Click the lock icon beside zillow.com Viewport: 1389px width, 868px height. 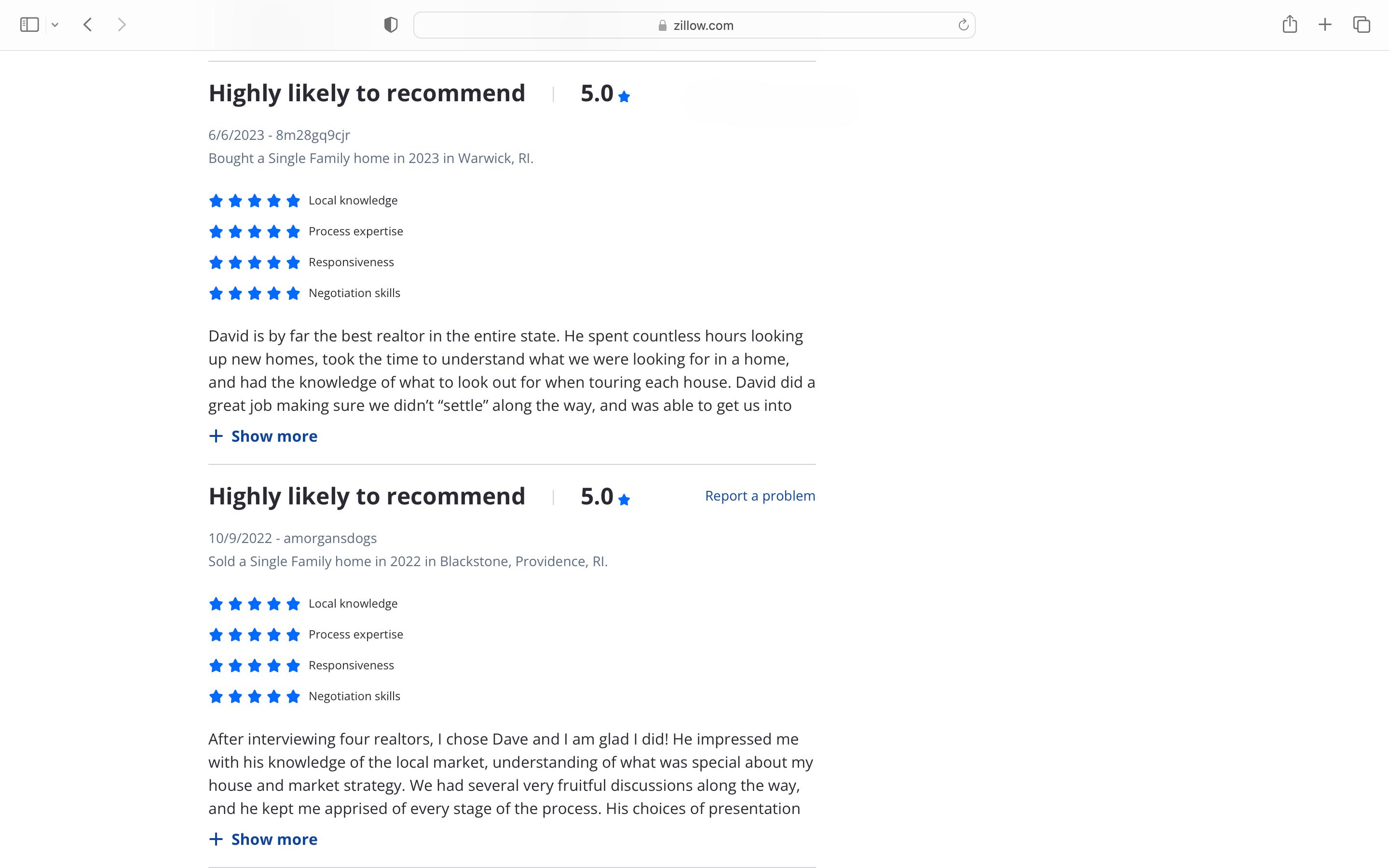(x=662, y=25)
